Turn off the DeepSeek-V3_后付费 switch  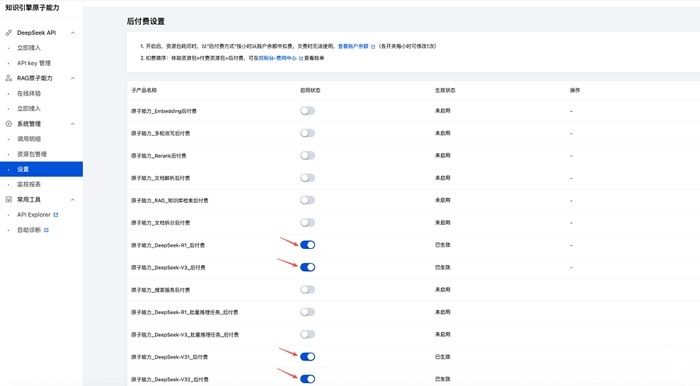tap(308, 267)
